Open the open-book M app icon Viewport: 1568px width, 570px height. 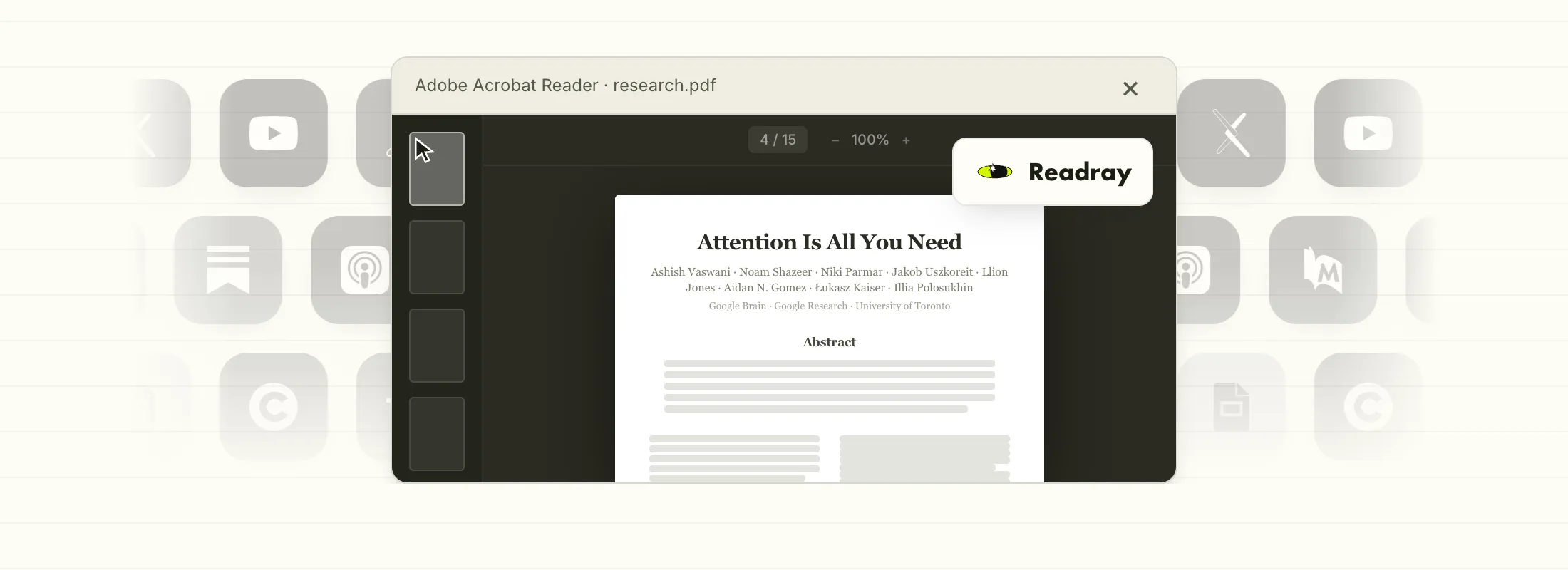pyautogui.click(x=1323, y=270)
